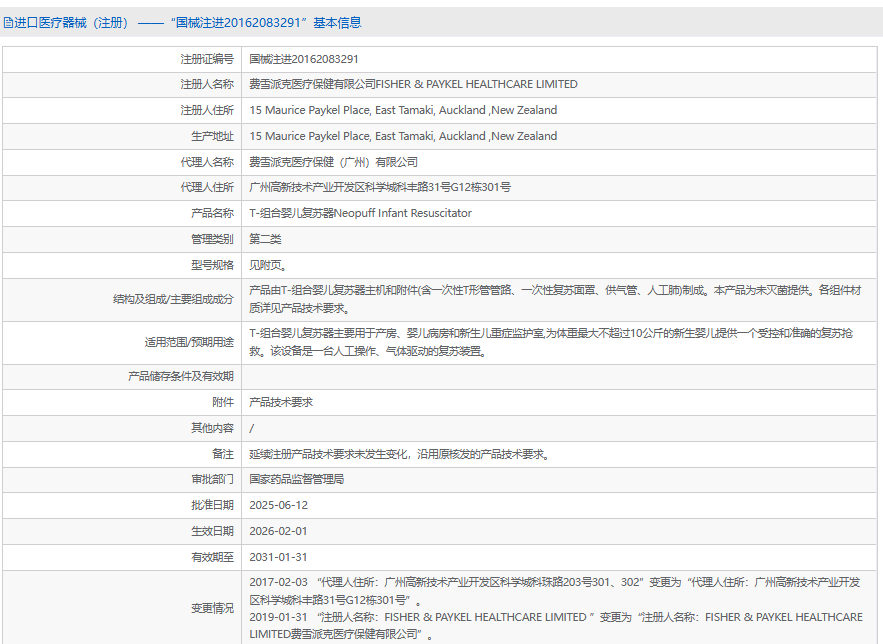The width and height of the screenshot is (883, 644).
Task: Click the 变更情况 label
Action: 212,608
